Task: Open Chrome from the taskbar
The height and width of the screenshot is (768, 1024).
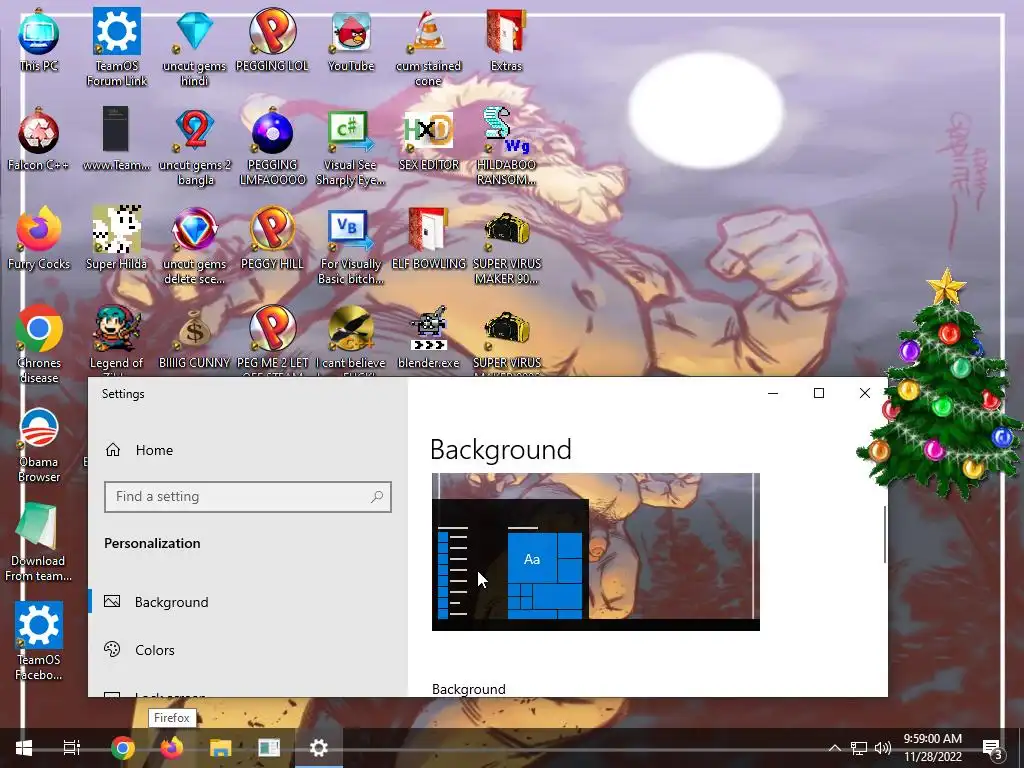Action: click(x=122, y=748)
